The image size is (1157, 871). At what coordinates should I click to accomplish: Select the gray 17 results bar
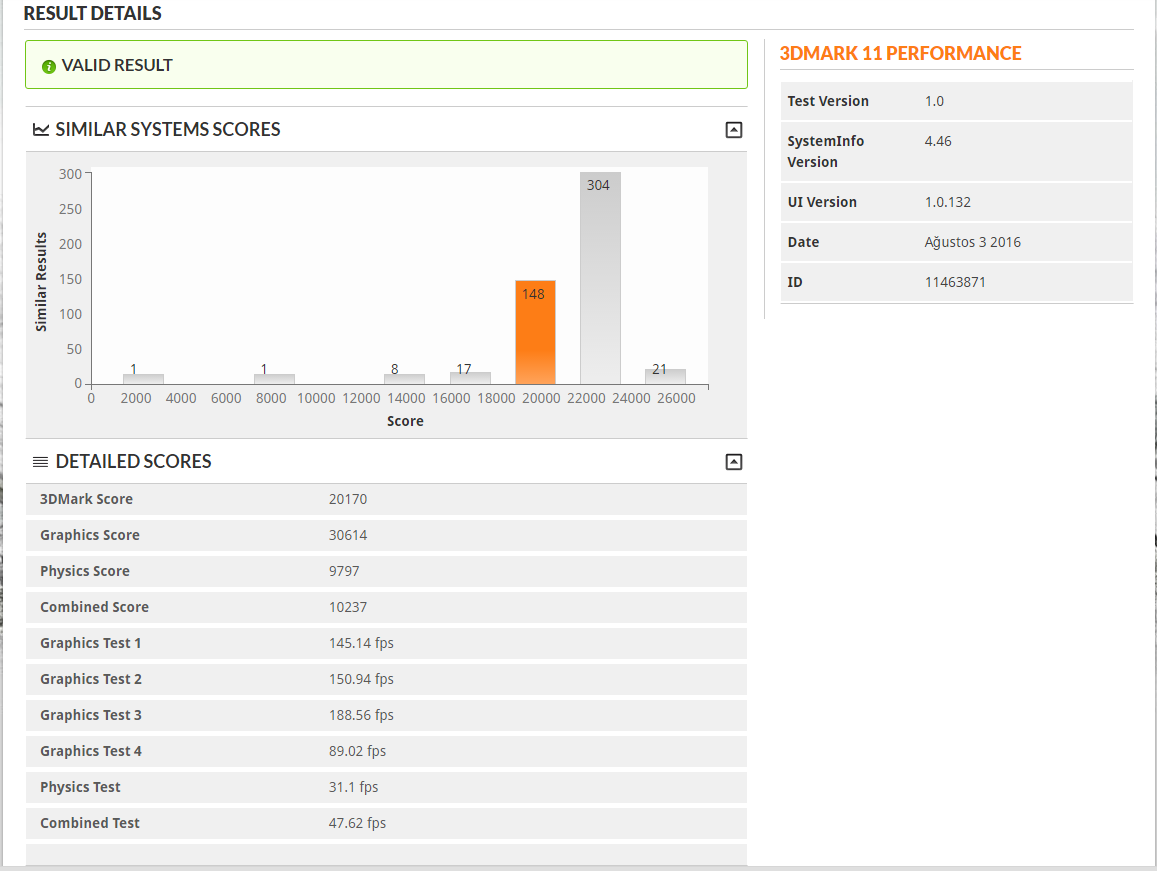[470, 378]
